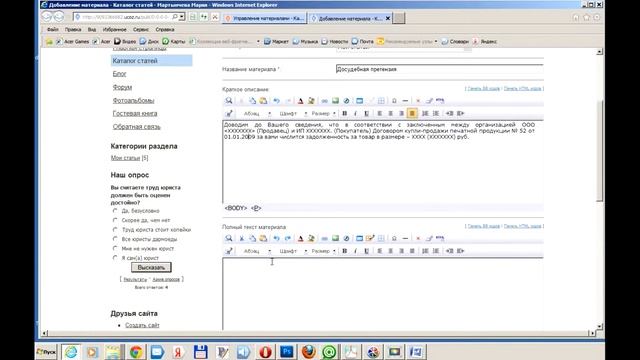Open Размер size dropdown in Краткое описание editor

click(x=323, y=113)
